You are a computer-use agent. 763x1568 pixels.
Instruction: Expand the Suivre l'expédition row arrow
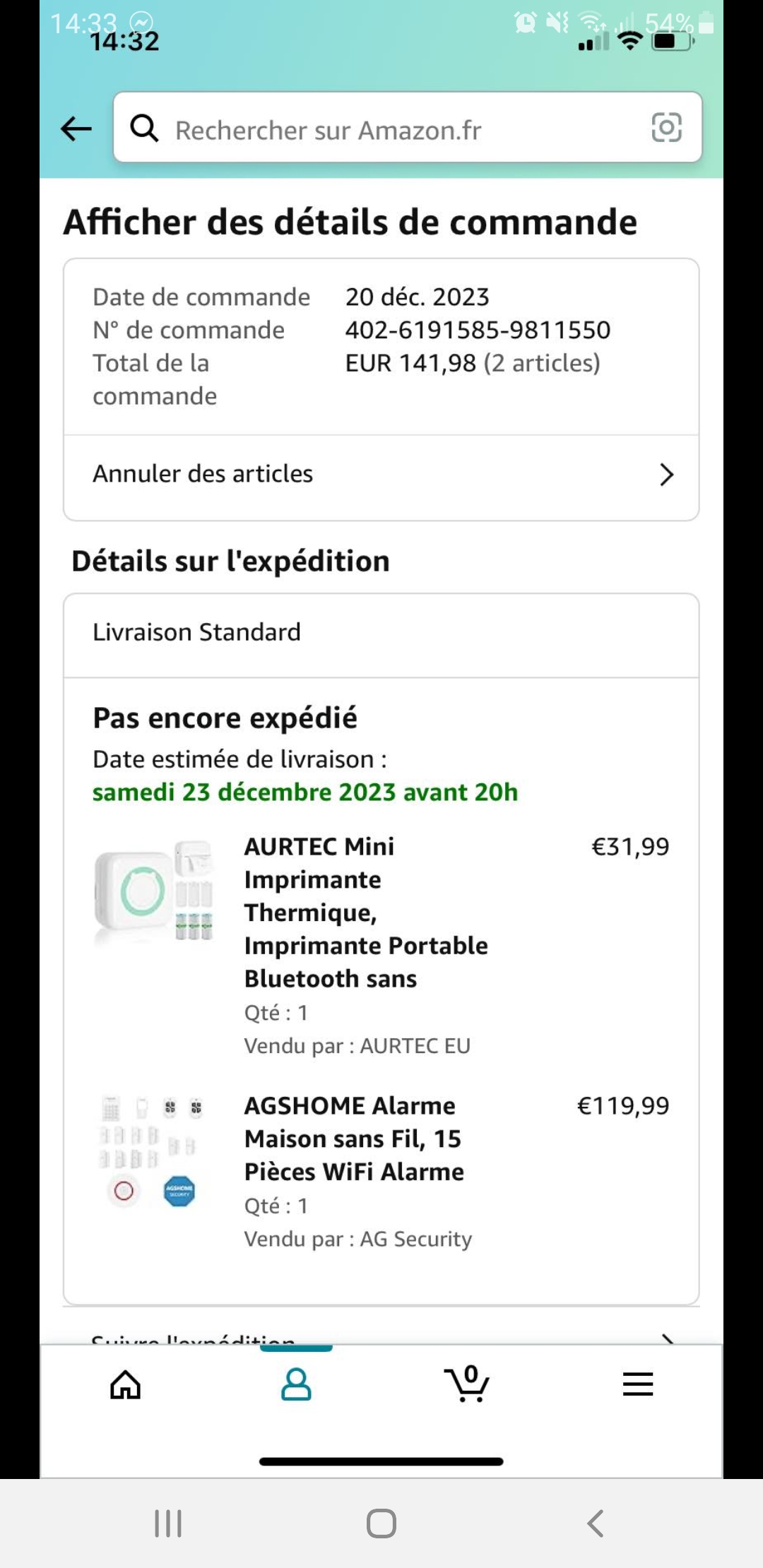666,1337
